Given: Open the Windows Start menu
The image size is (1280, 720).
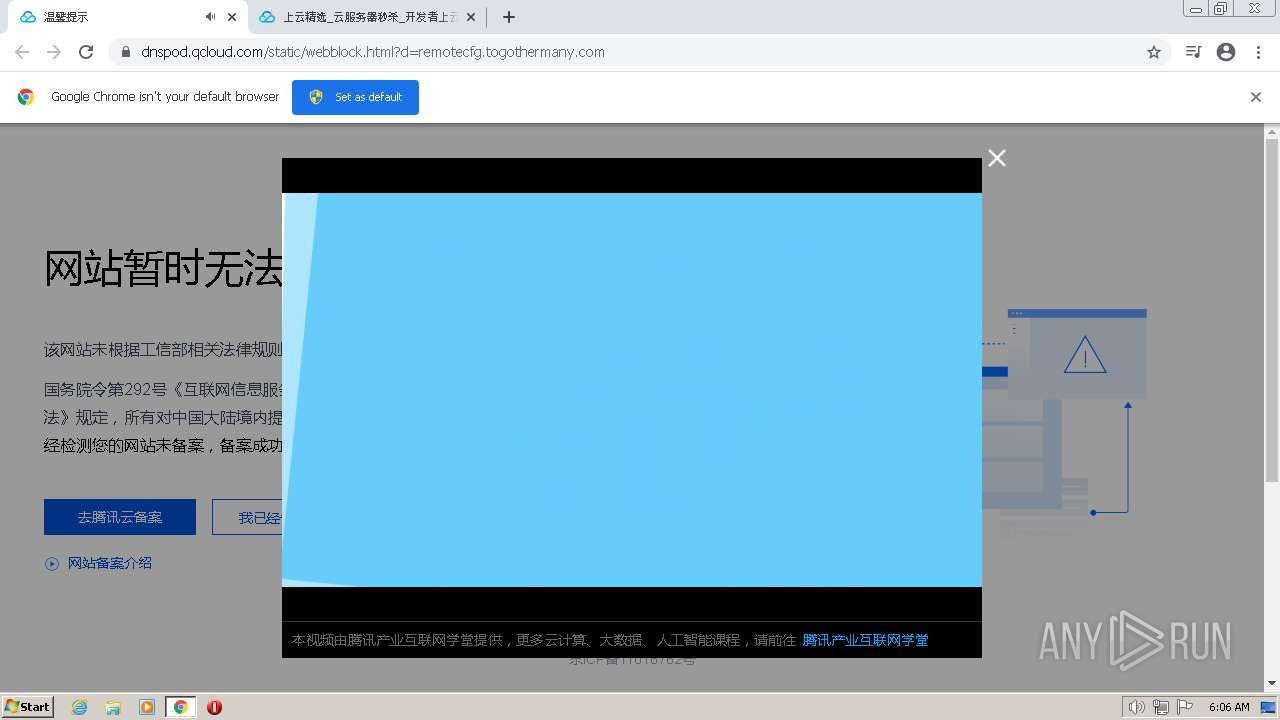Looking at the screenshot, I should click(28, 706).
